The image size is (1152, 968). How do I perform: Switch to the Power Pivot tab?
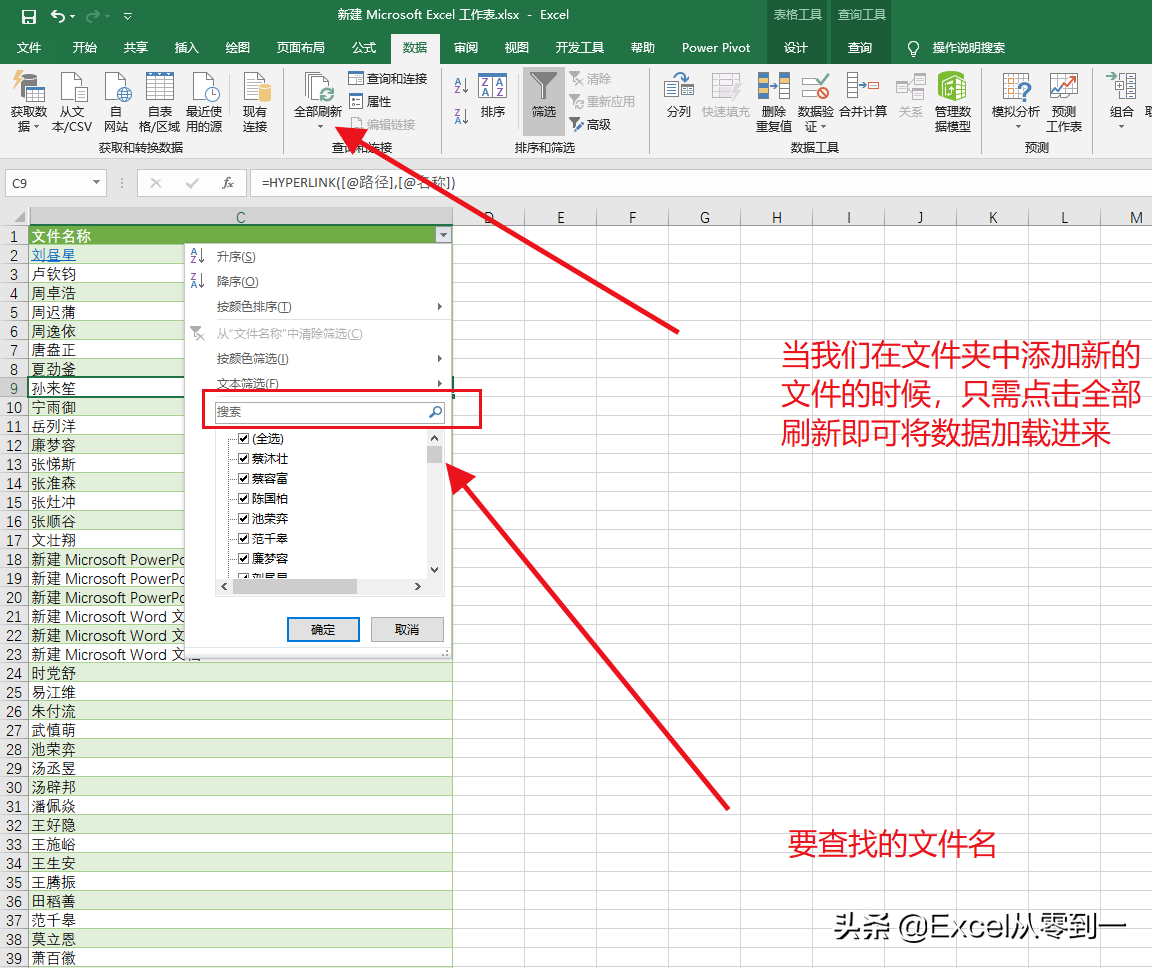716,48
